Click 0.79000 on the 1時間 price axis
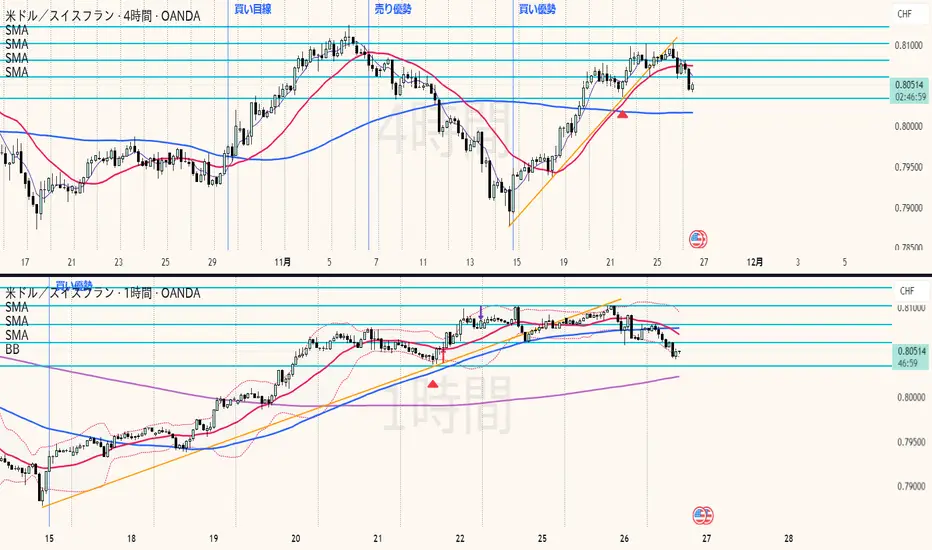This screenshot has height=550, width=932. pos(911,486)
